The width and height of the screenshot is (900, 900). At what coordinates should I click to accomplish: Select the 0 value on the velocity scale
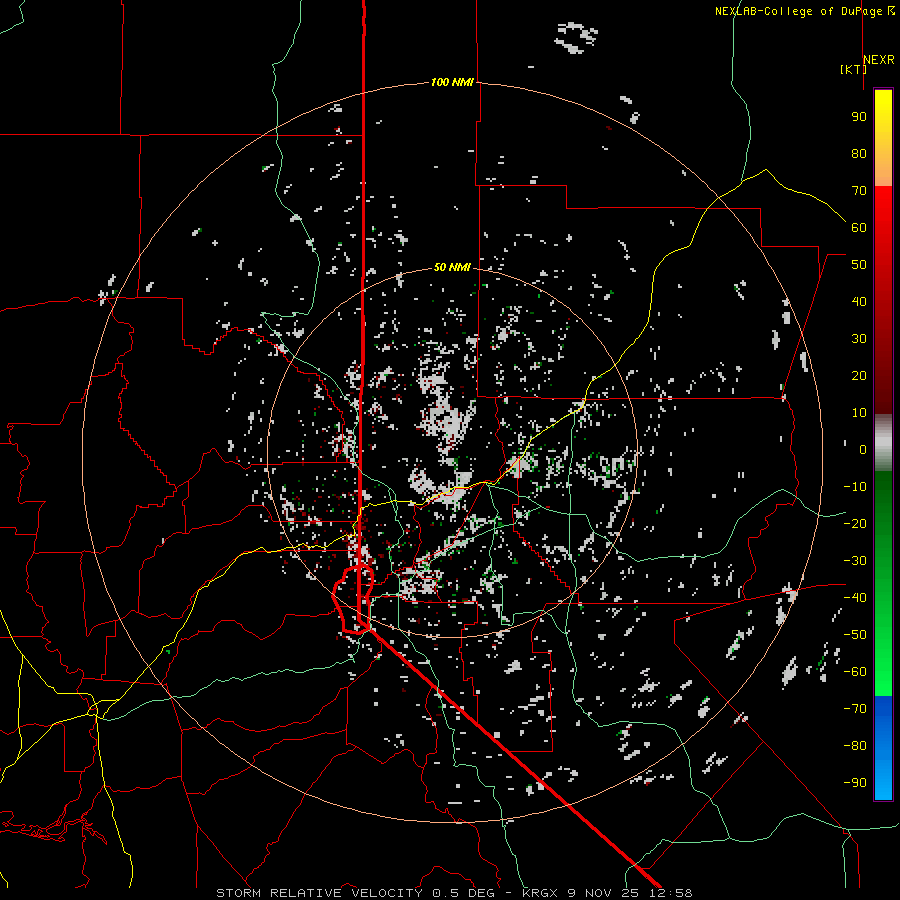pyautogui.click(x=863, y=449)
